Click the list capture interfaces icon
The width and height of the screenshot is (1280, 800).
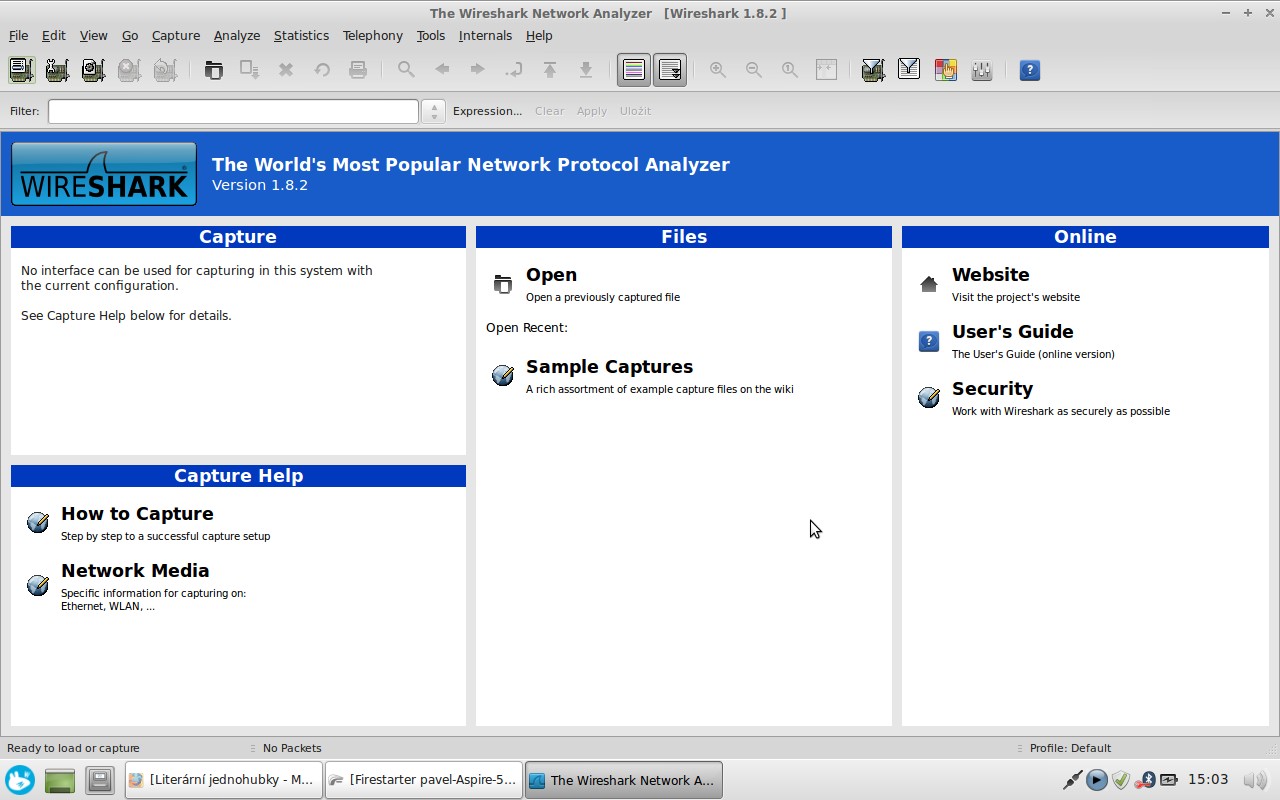(x=21, y=70)
